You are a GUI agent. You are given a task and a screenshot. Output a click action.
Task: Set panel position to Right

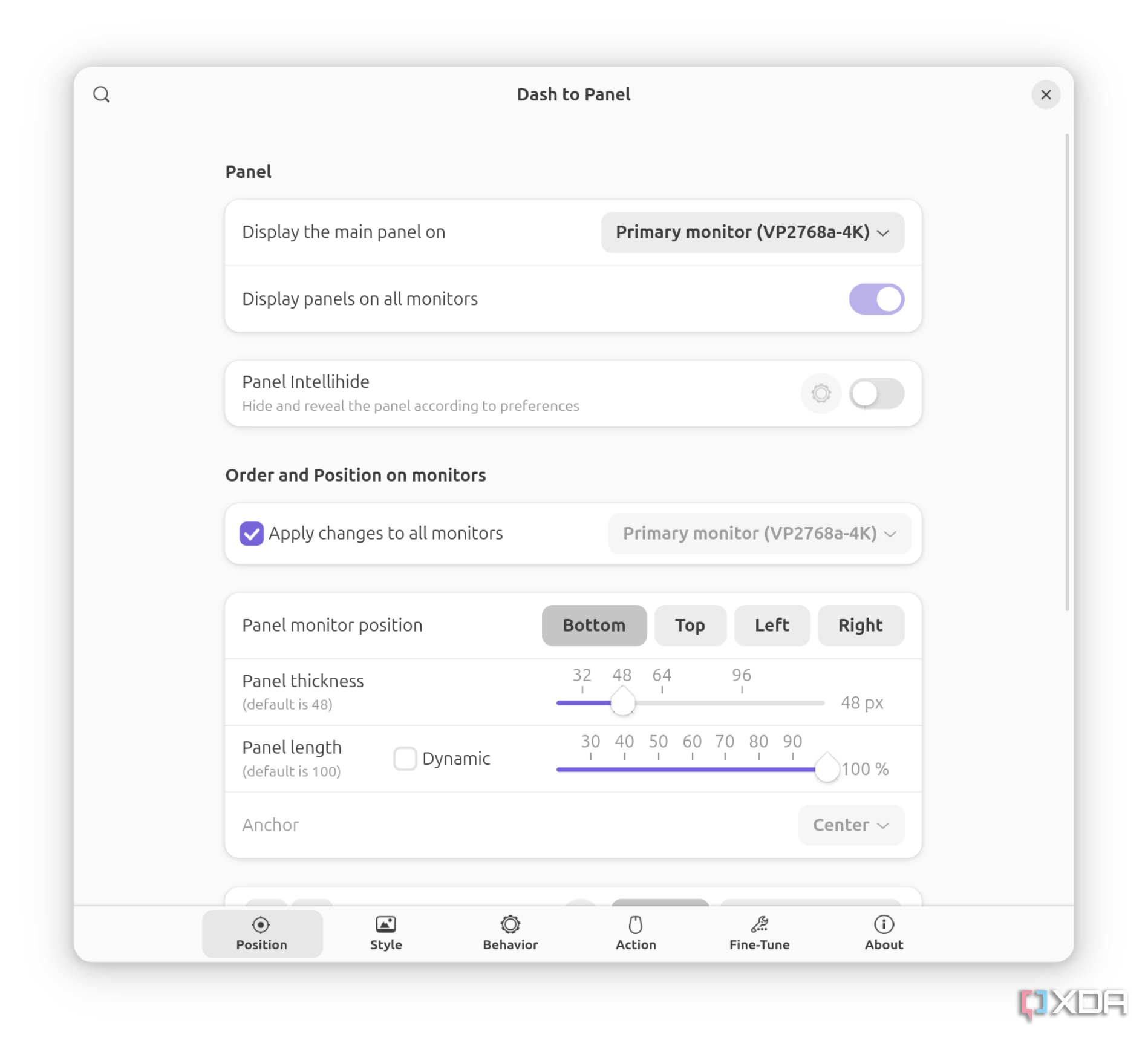pos(860,625)
